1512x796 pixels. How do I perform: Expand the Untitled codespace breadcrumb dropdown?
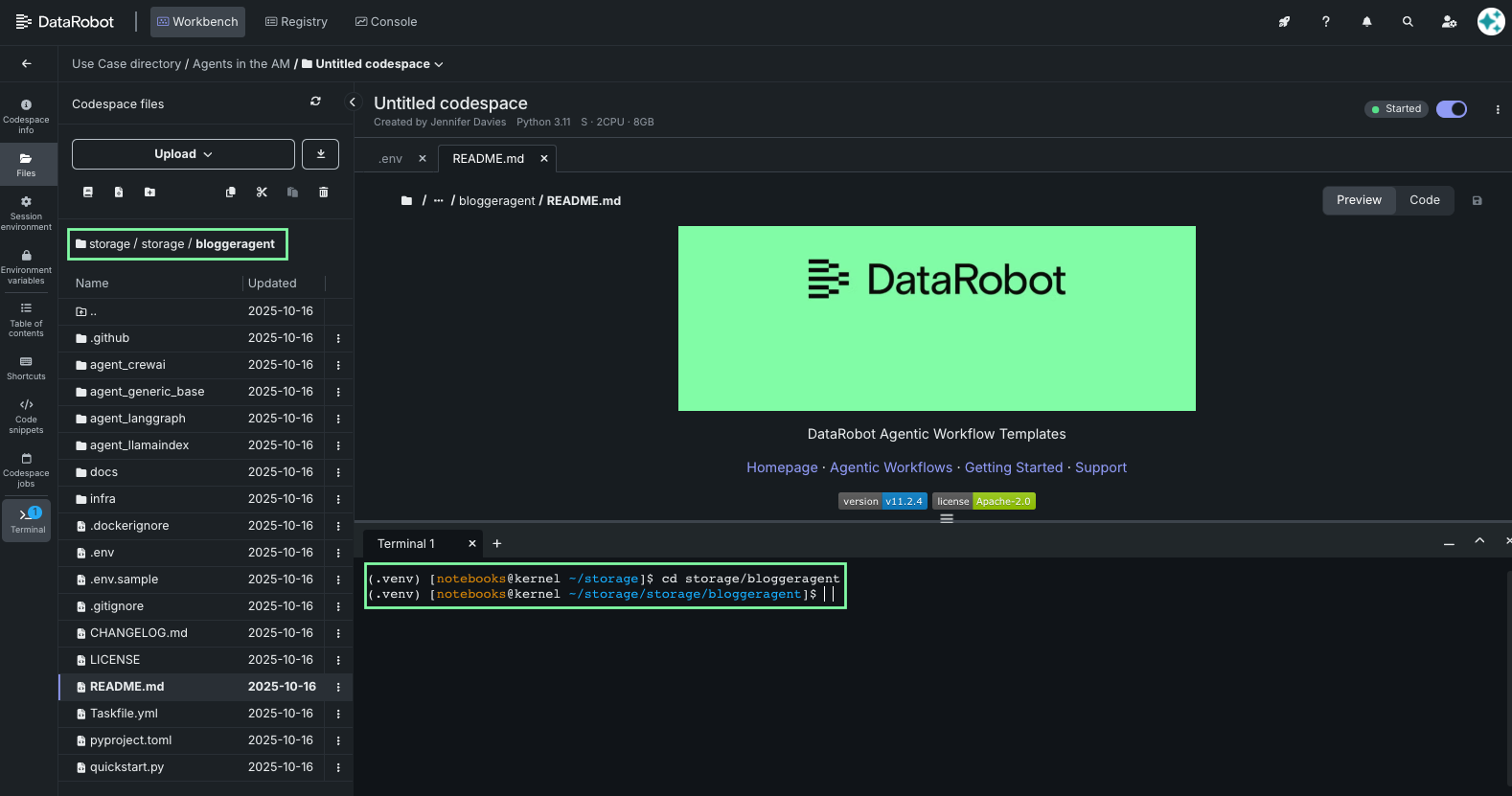tap(439, 64)
